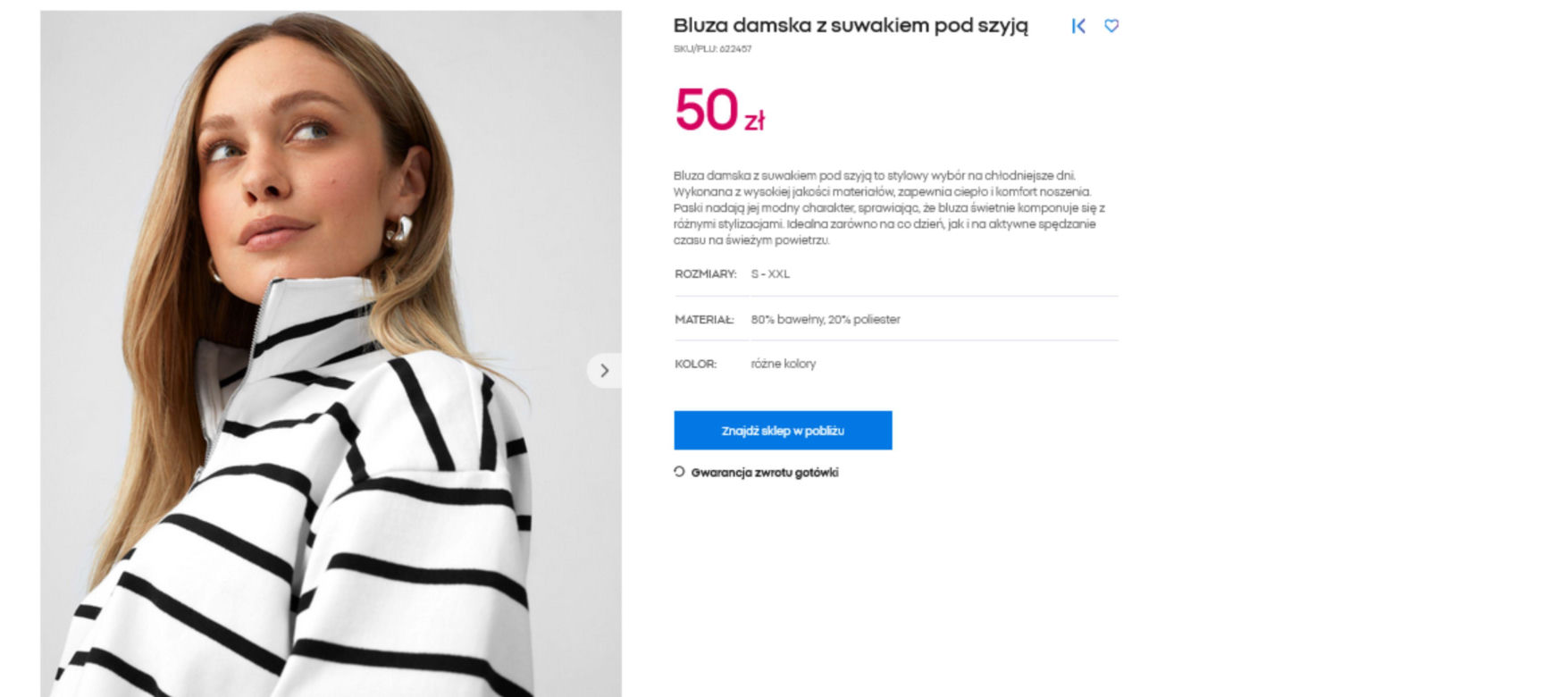Open the striped sweatshirt product photo
The image size is (1568, 697).
(331, 354)
